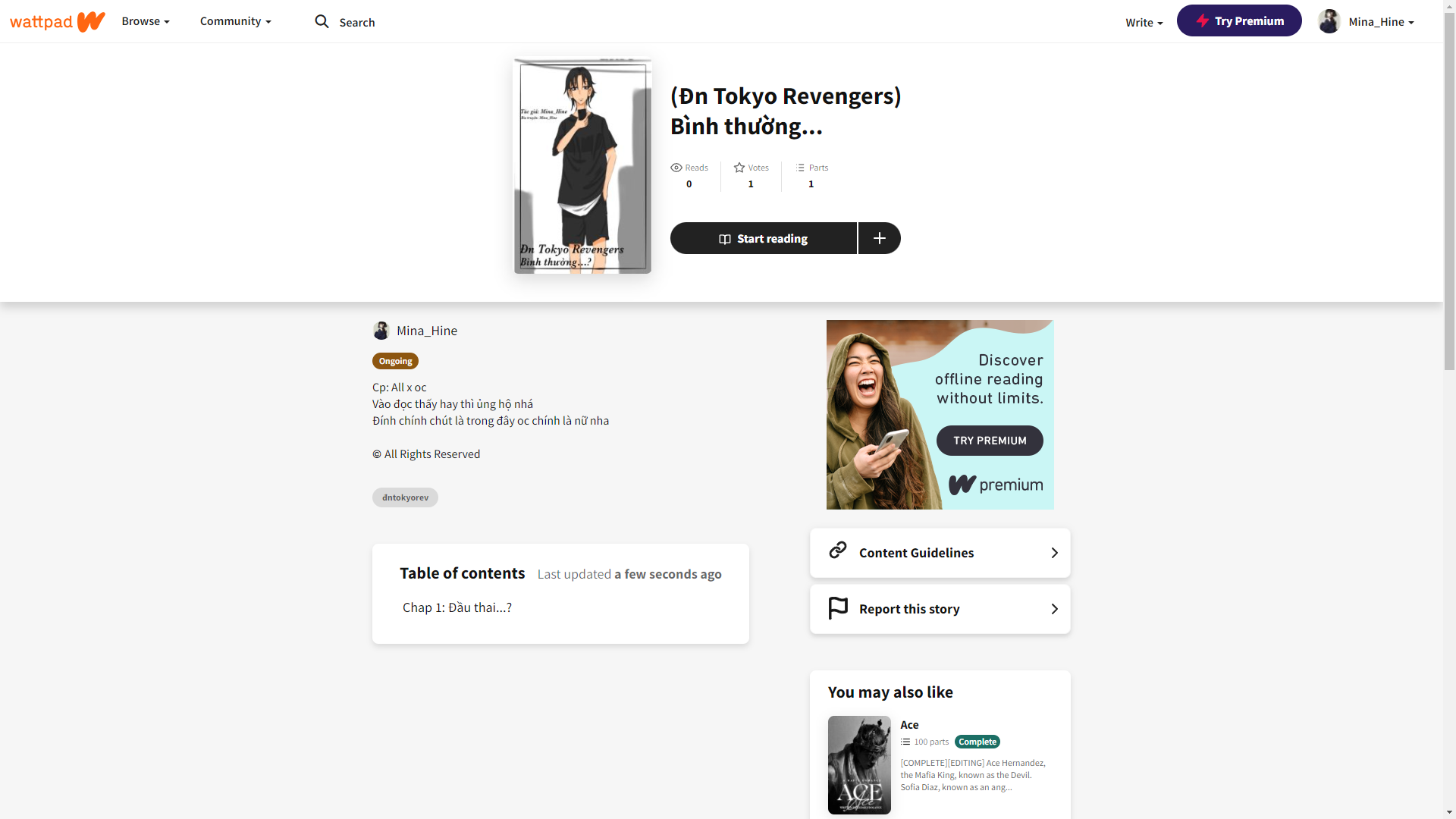The width and height of the screenshot is (1456, 819).
Task: Click the story cover thumbnail
Action: click(x=582, y=166)
